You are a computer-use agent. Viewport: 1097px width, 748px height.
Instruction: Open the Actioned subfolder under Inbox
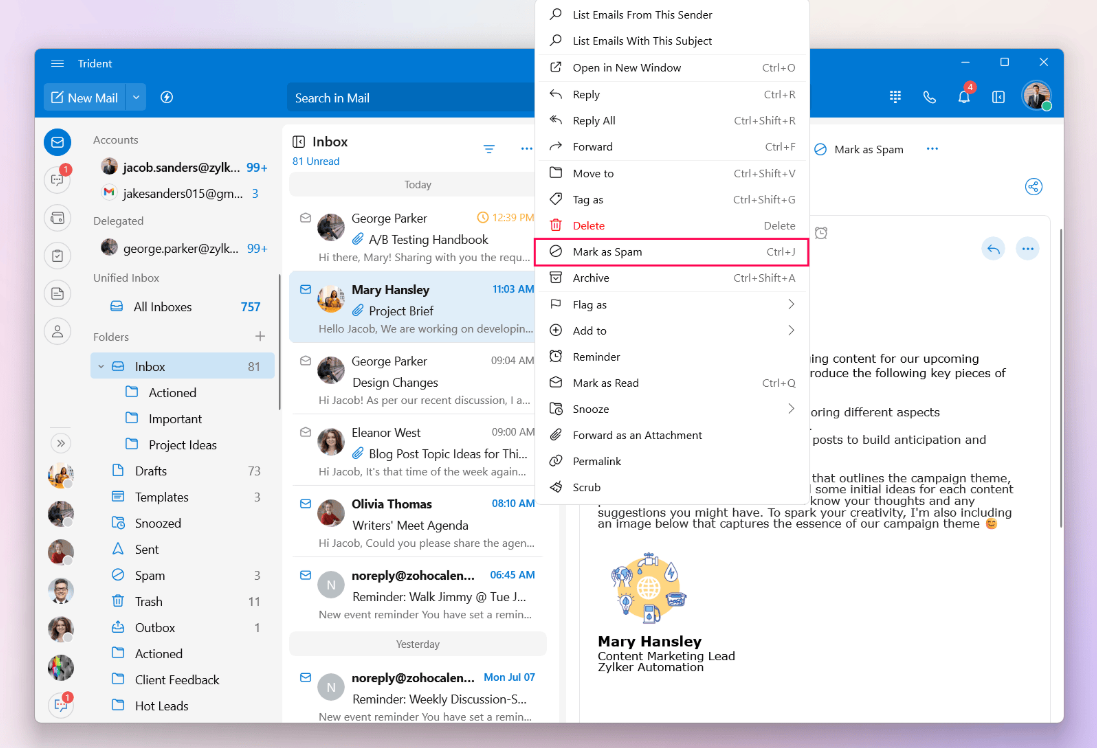[172, 393]
